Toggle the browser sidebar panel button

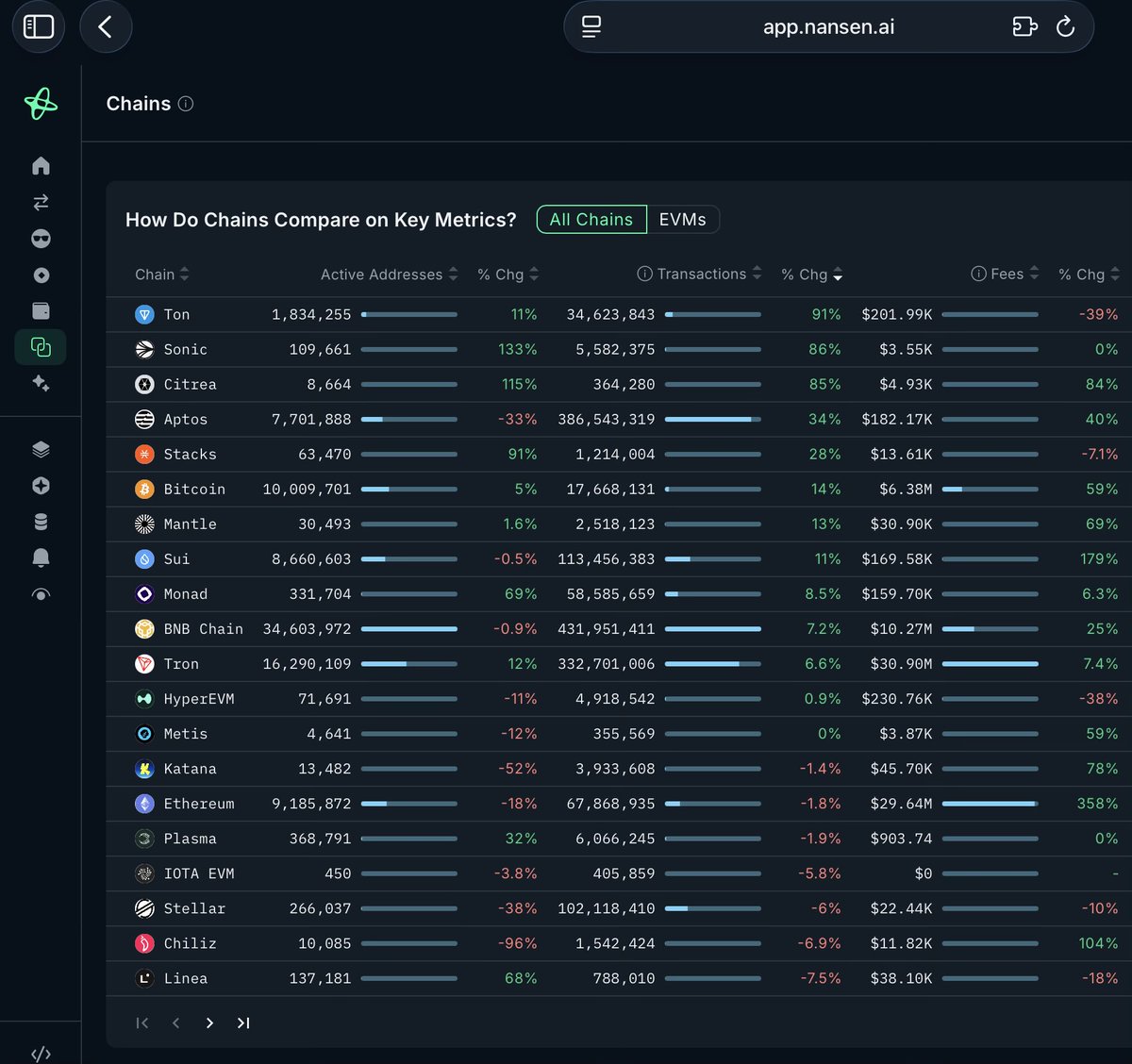click(x=39, y=26)
